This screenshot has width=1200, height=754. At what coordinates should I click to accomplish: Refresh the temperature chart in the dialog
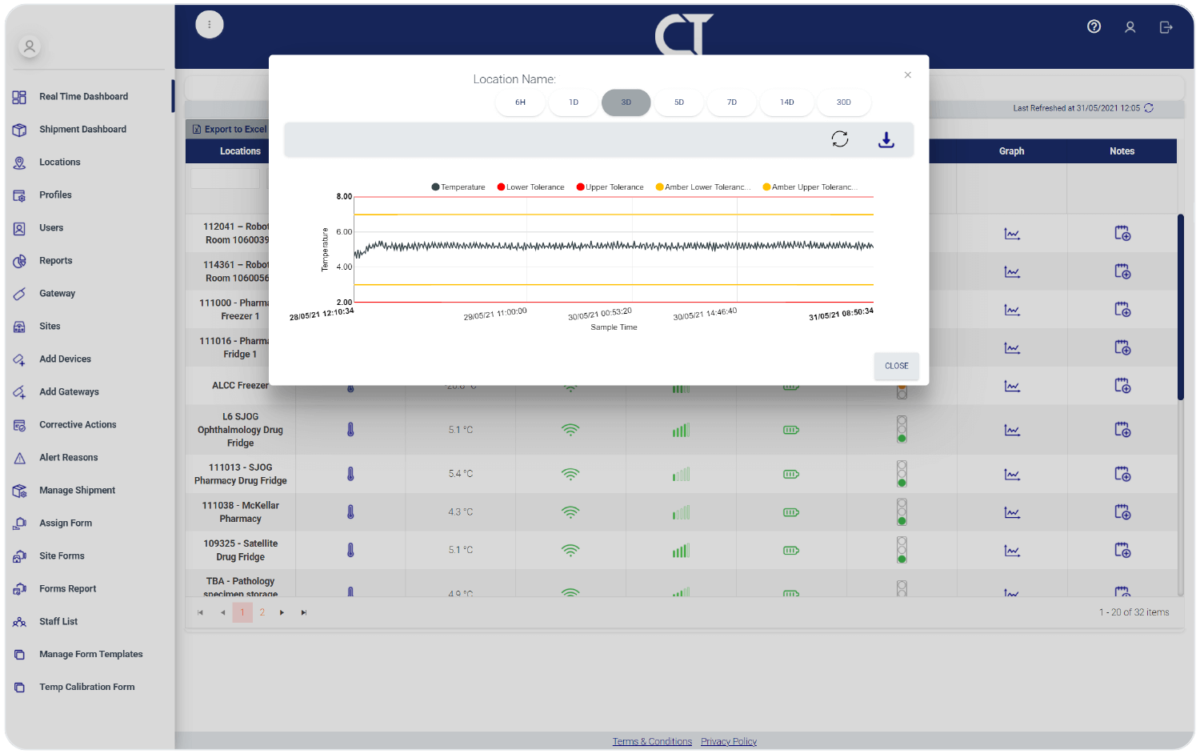839,139
